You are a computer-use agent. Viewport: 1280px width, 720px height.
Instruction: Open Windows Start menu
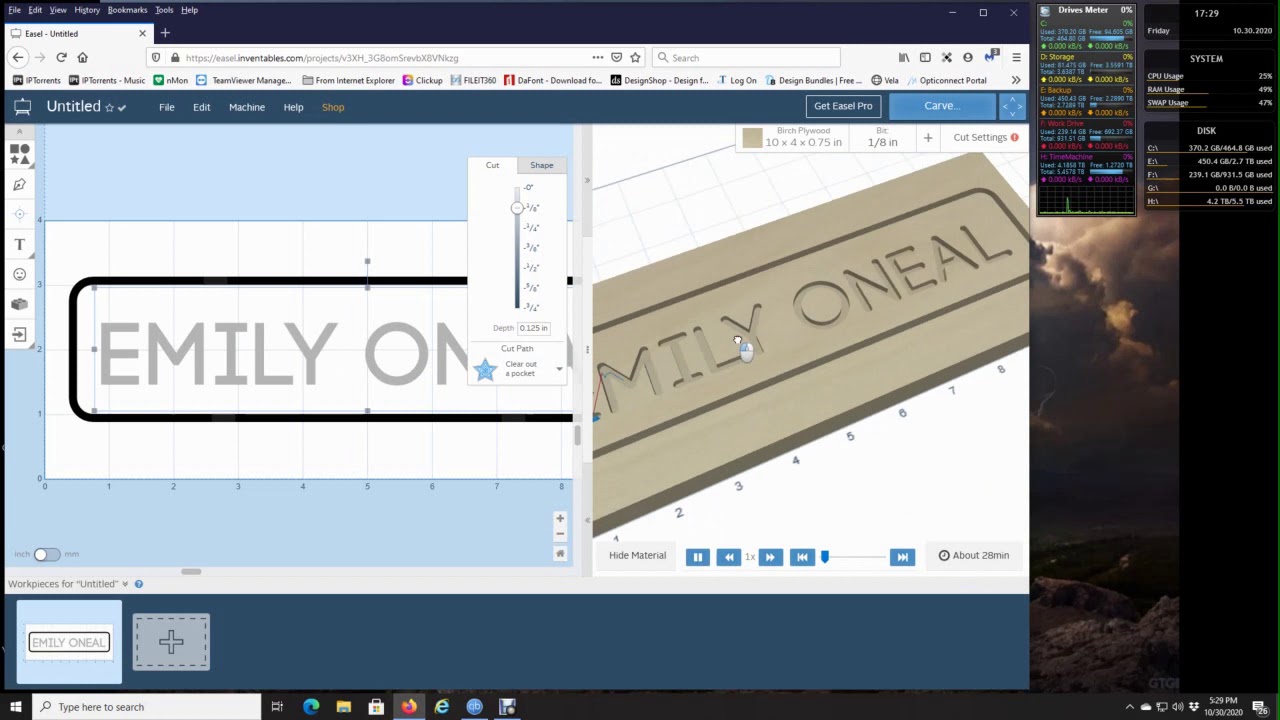click(15, 707)
